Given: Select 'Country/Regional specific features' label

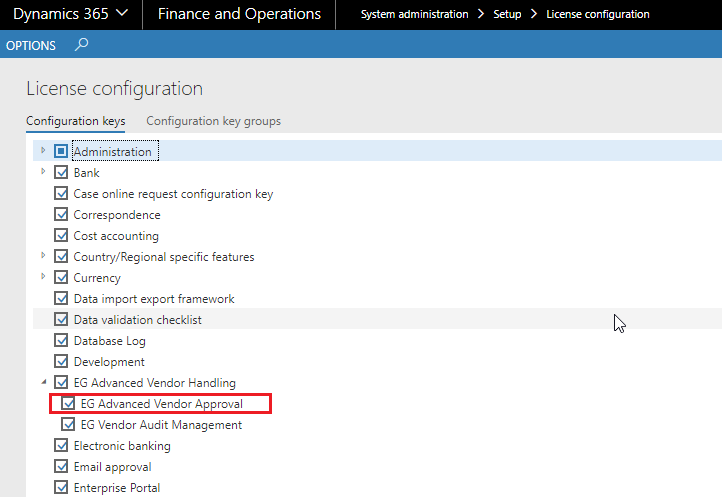Looking at the screenshot, I should 164,257.
